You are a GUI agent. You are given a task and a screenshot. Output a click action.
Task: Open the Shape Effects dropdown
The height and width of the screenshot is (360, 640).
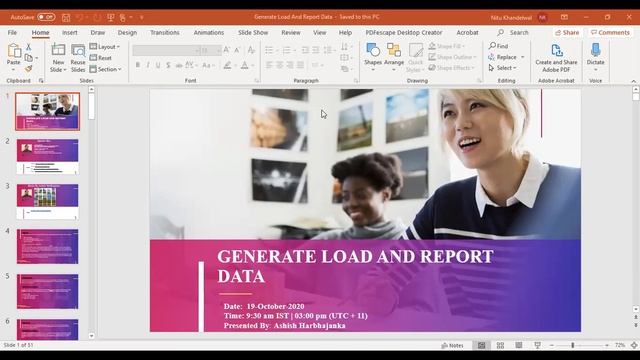click(451, 68)
